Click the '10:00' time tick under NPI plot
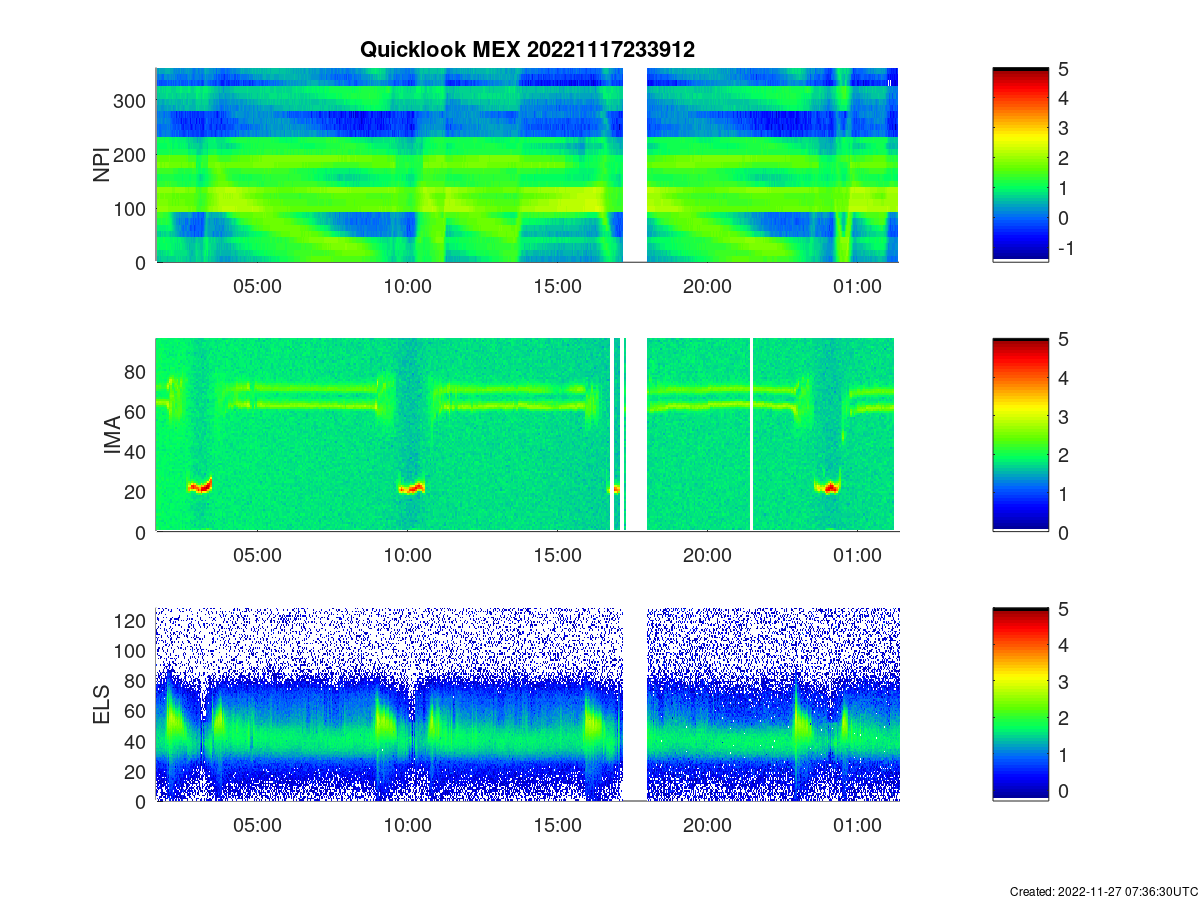This screenshot has width=1200, height=900. click(407, 285)
